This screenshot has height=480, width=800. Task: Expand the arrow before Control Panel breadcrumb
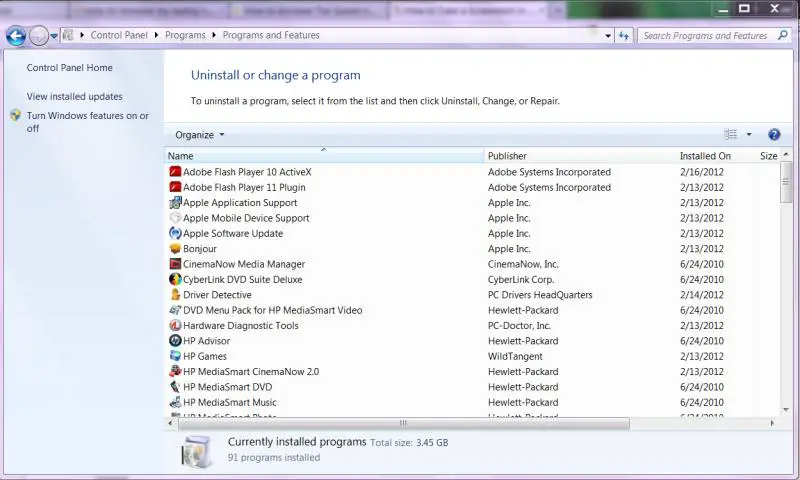coord(82,35)
